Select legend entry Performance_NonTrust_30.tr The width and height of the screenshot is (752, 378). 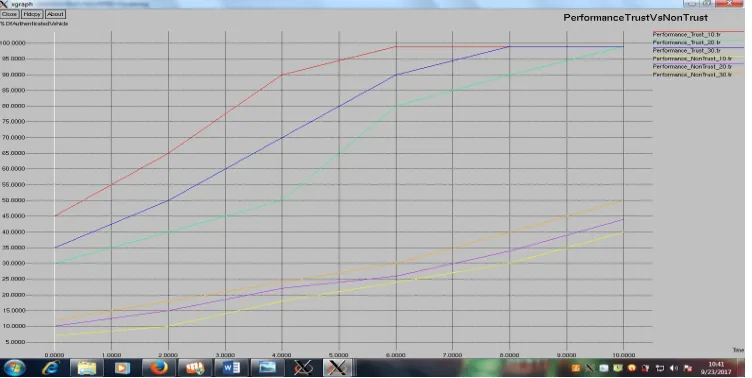tap(692, 75)
